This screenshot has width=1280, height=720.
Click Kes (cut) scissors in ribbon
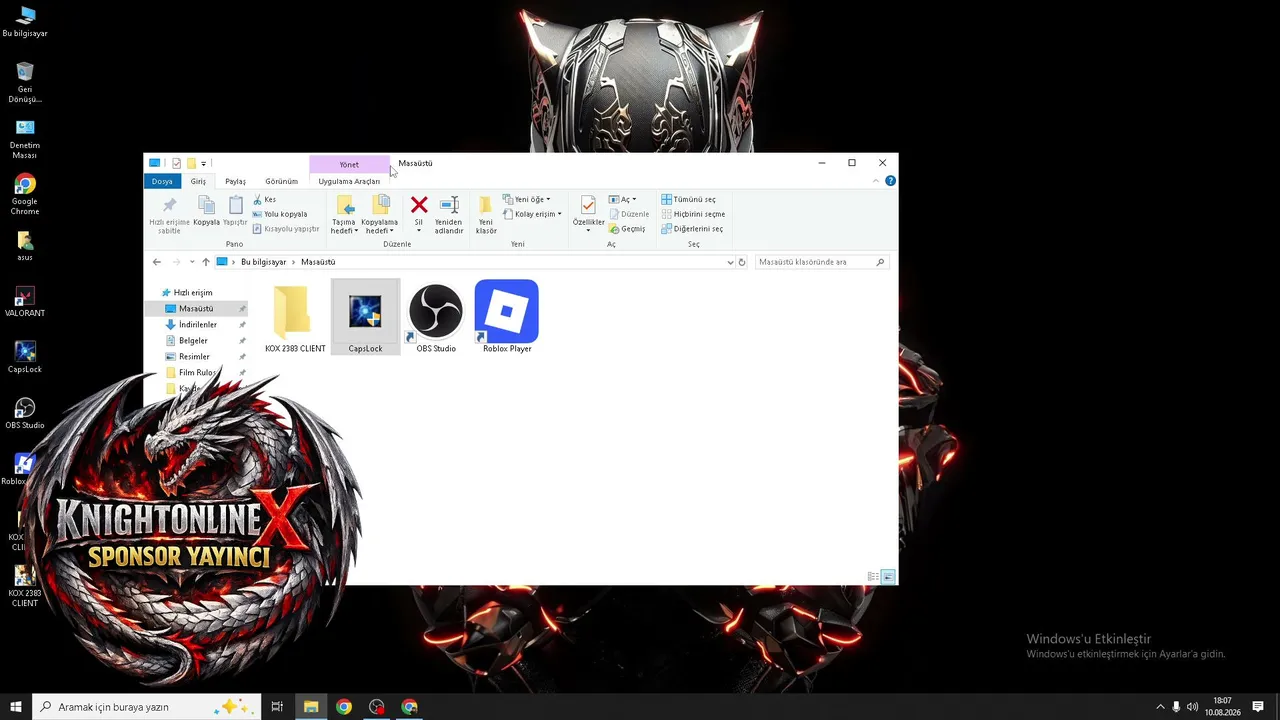coord(264,199)
